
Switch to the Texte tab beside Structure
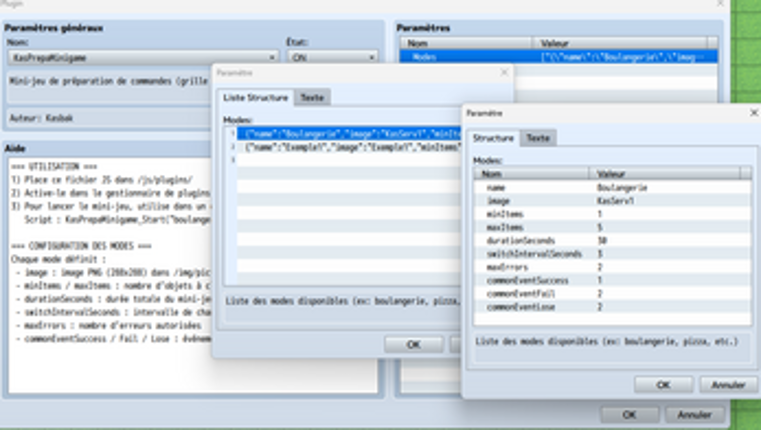point(538,138)
